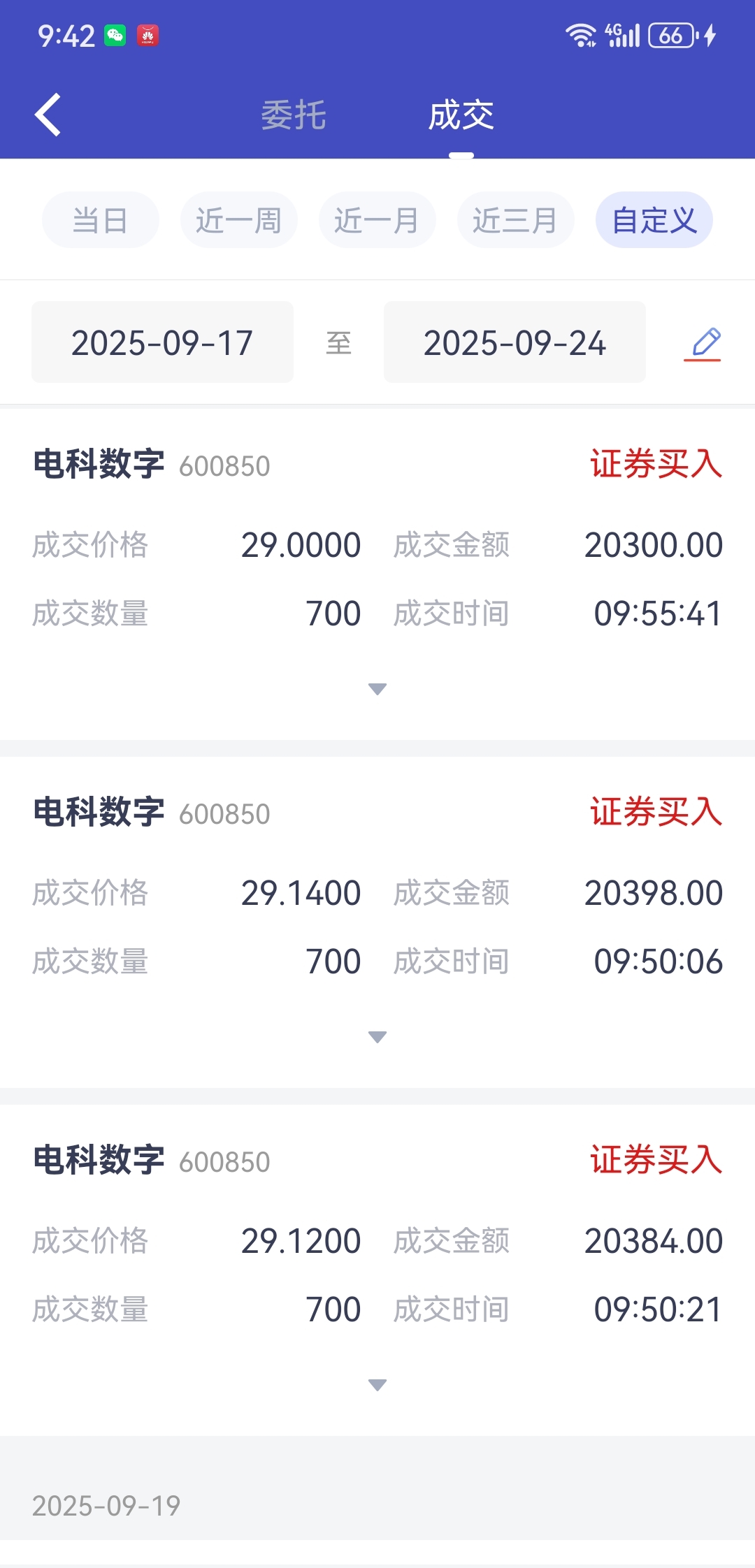Viewport: 755px width, 1568px height.
Task: Choose the 自定义 filter option
Action: pos(654,220)
